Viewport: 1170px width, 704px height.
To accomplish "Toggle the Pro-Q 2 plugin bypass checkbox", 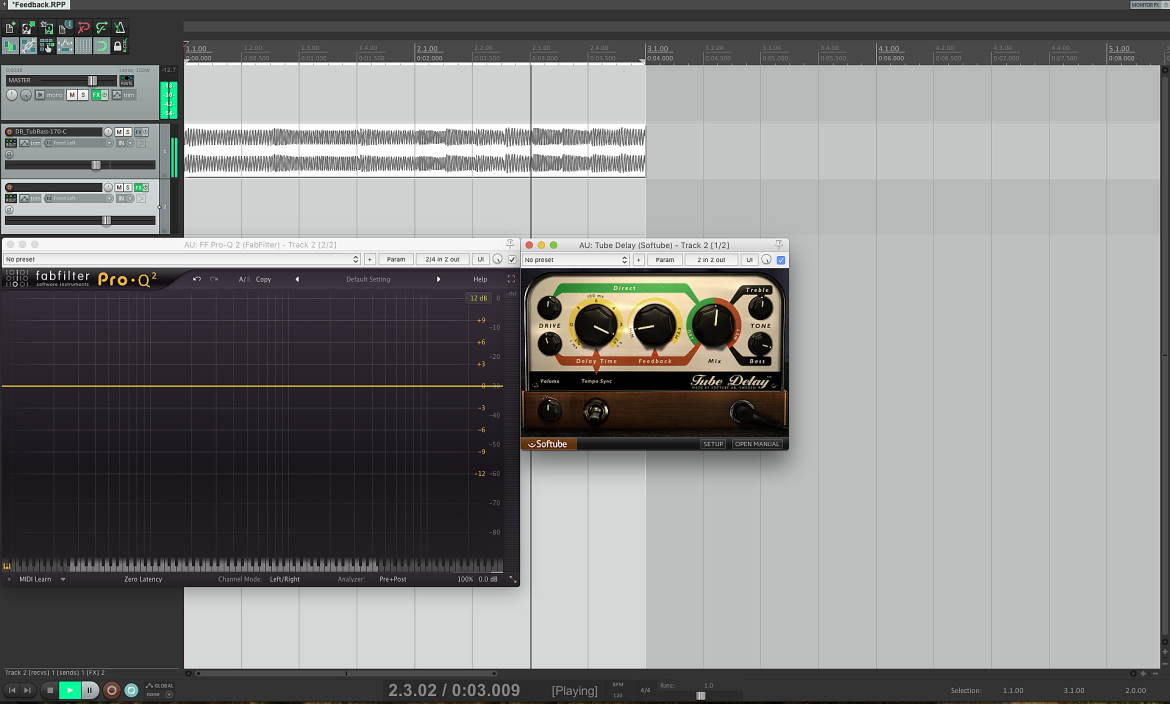I will pyautogui.click(x=512, y=260).
